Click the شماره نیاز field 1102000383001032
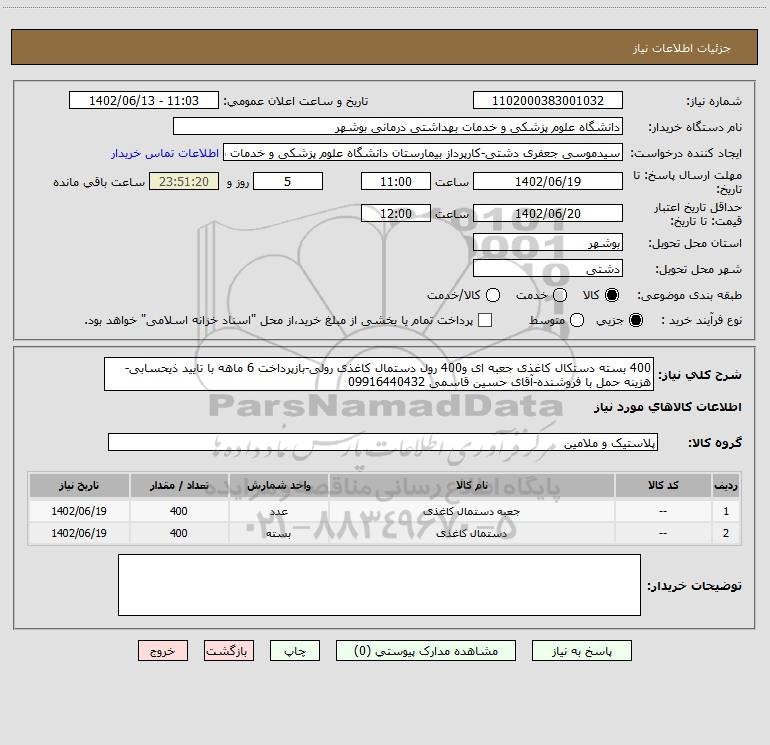770x745 pixels. 548,100
